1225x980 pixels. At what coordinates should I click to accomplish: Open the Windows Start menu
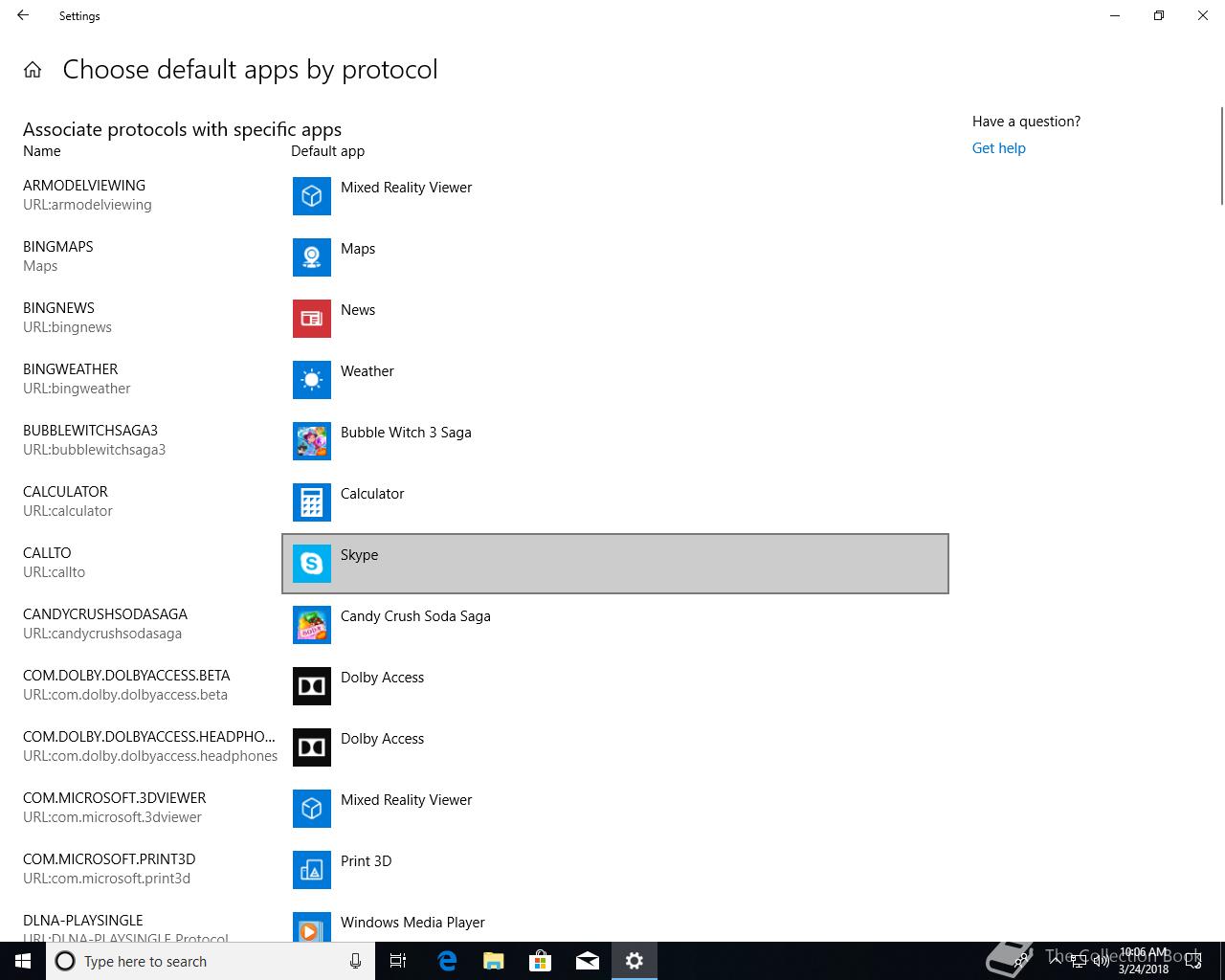pos(23,961)
